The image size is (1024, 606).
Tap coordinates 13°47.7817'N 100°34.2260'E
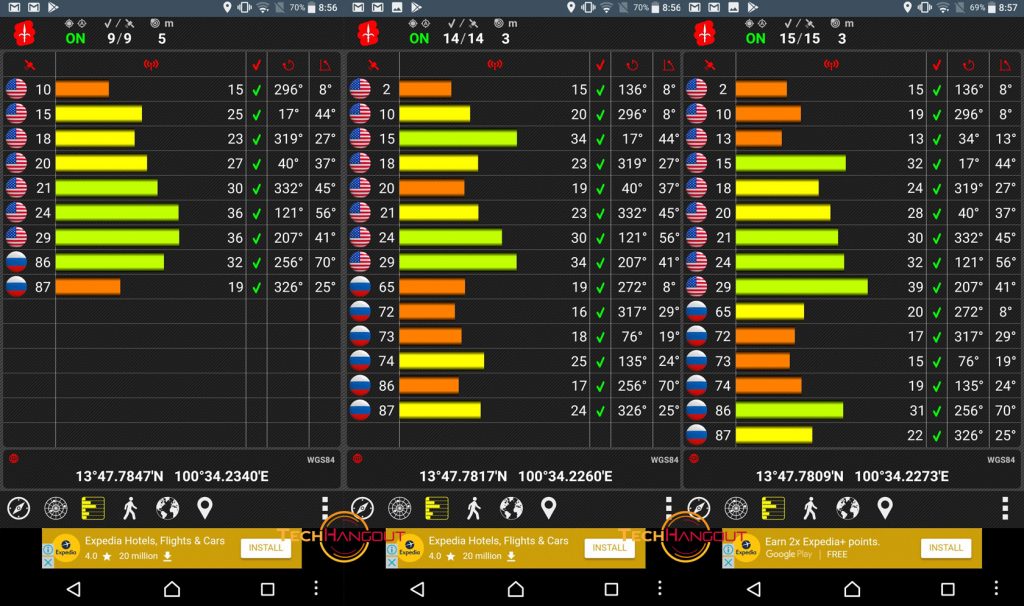[x=515, y=476]
